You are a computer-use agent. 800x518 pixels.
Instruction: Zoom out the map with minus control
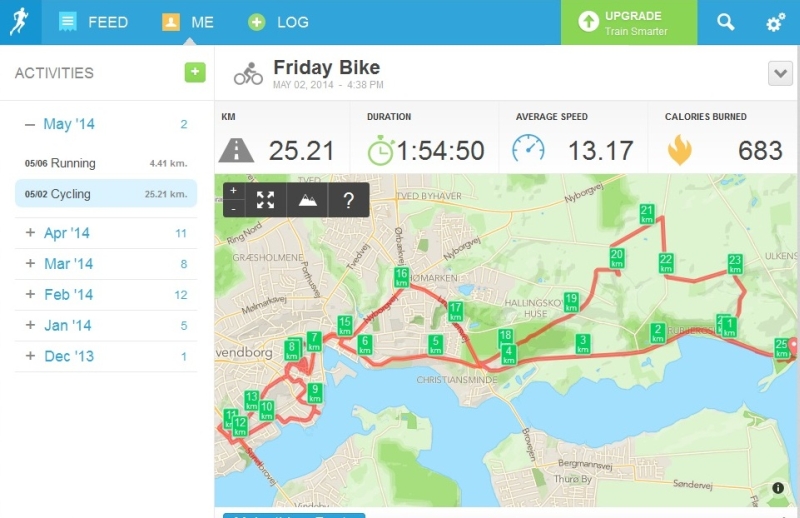[234, 209]
